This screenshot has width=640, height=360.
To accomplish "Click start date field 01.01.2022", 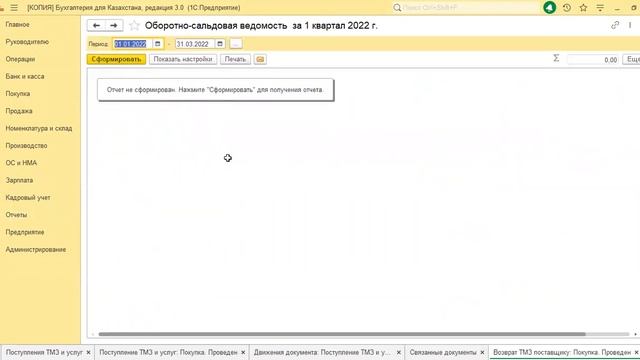I will [132, 44].
